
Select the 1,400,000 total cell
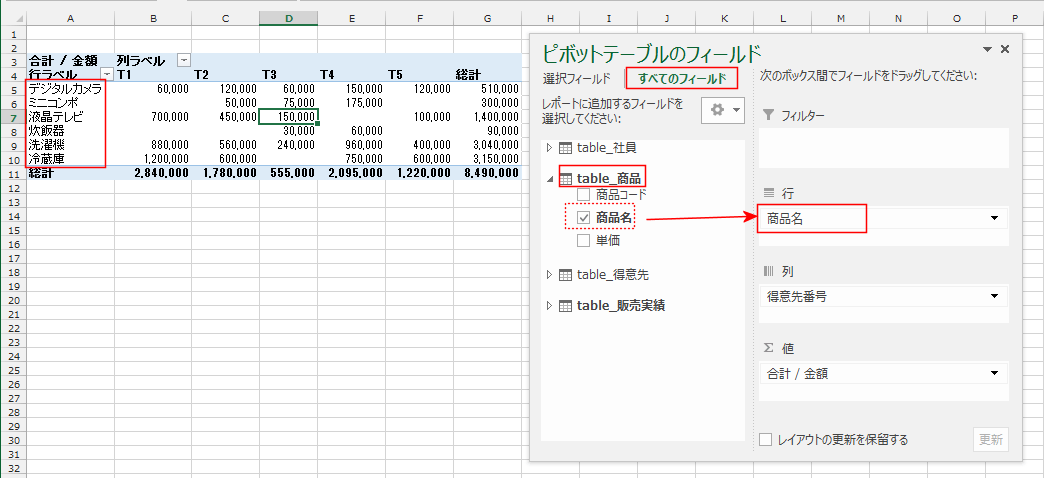coord(487,117)
